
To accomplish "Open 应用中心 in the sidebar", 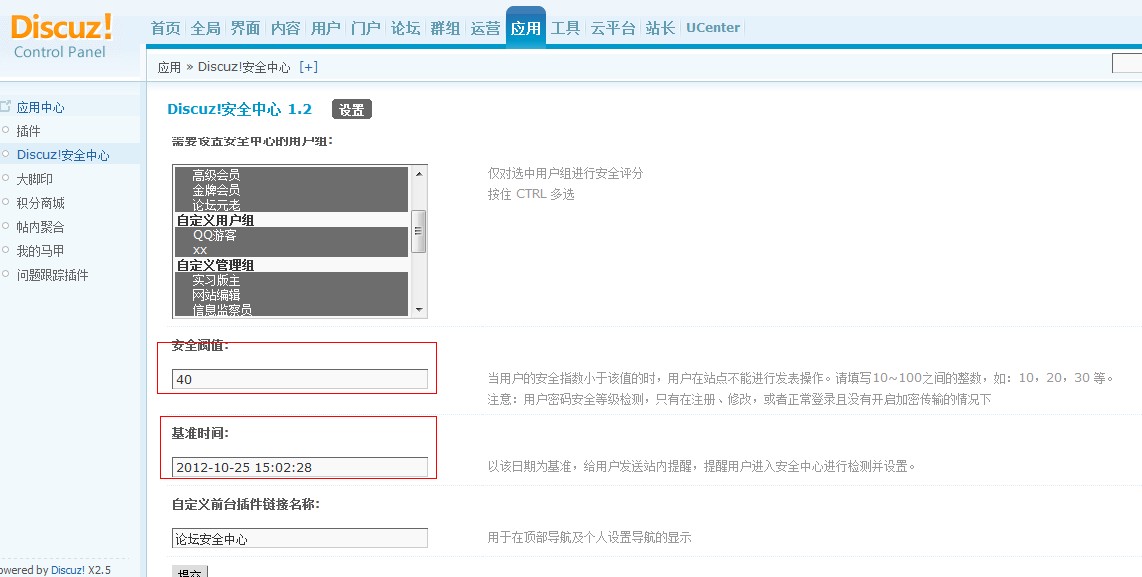I will (x=40, y=107).
